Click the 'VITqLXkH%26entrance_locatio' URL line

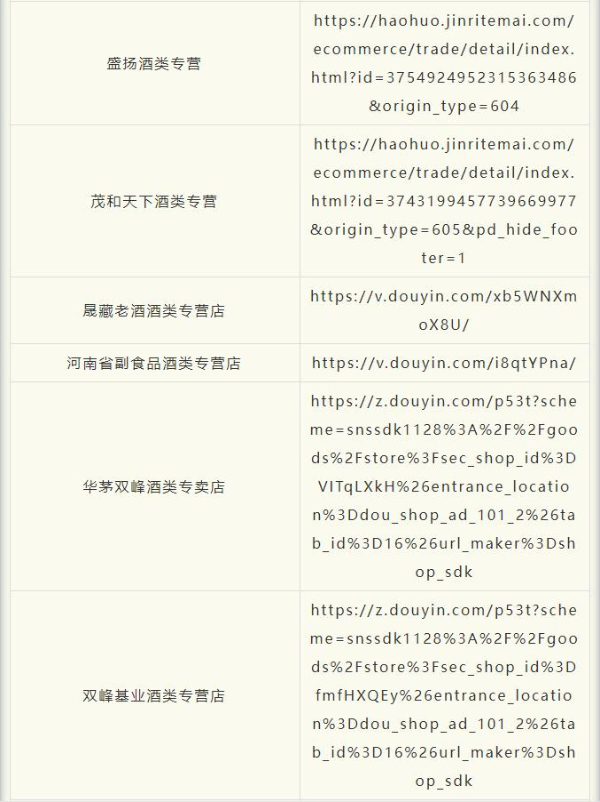point(443,486)
